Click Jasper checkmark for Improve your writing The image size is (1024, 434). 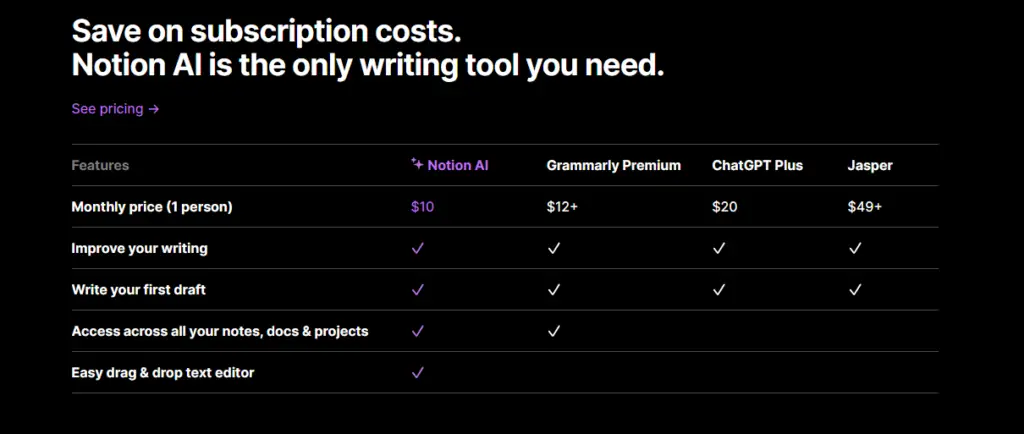click(855, 248)
